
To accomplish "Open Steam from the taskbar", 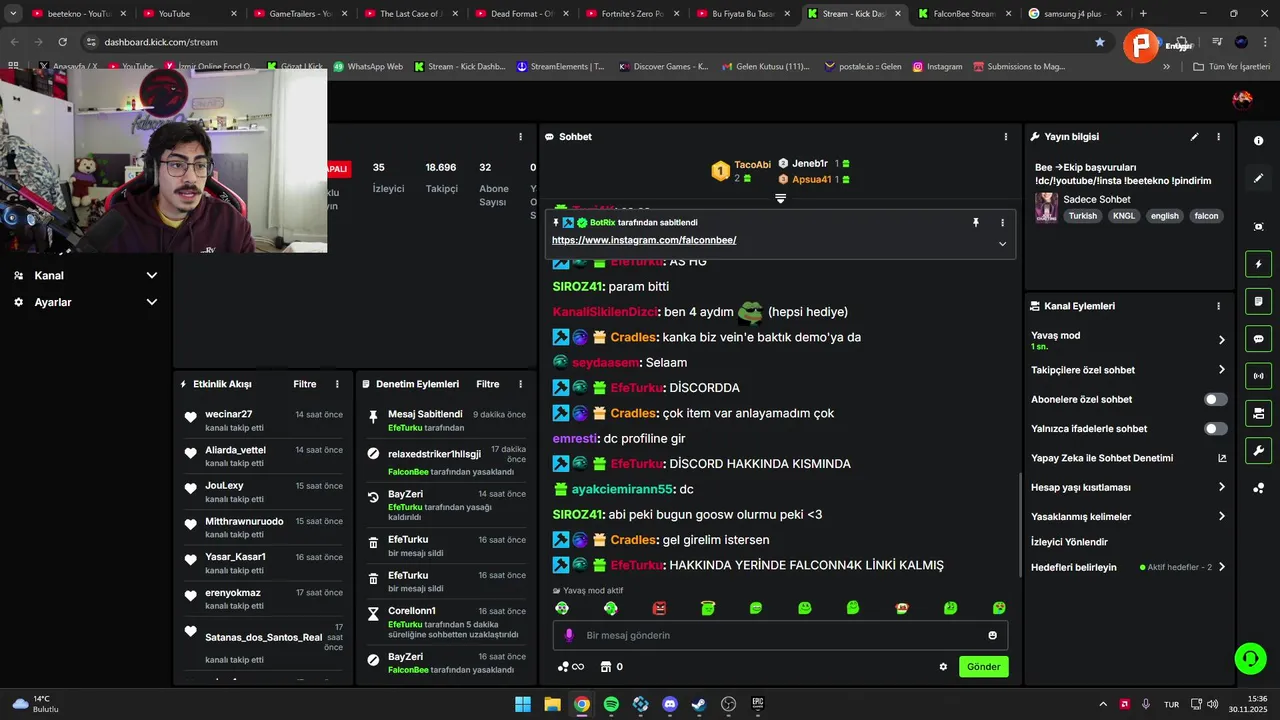I will click(699, 704).
